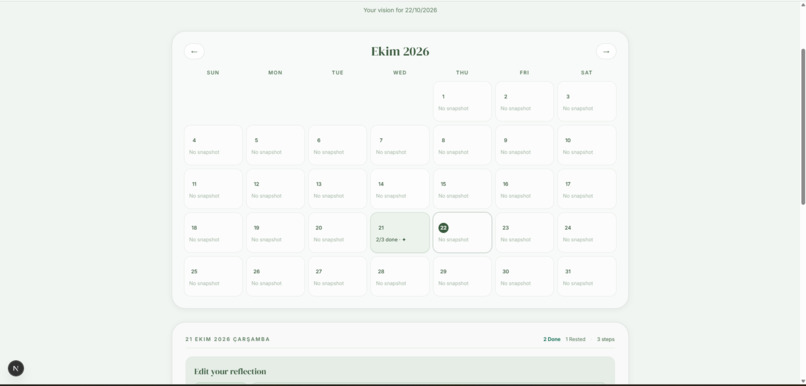This screenshot has height=386, width=806.
Task: Click the FRI column header
Action: coord(524,72)
